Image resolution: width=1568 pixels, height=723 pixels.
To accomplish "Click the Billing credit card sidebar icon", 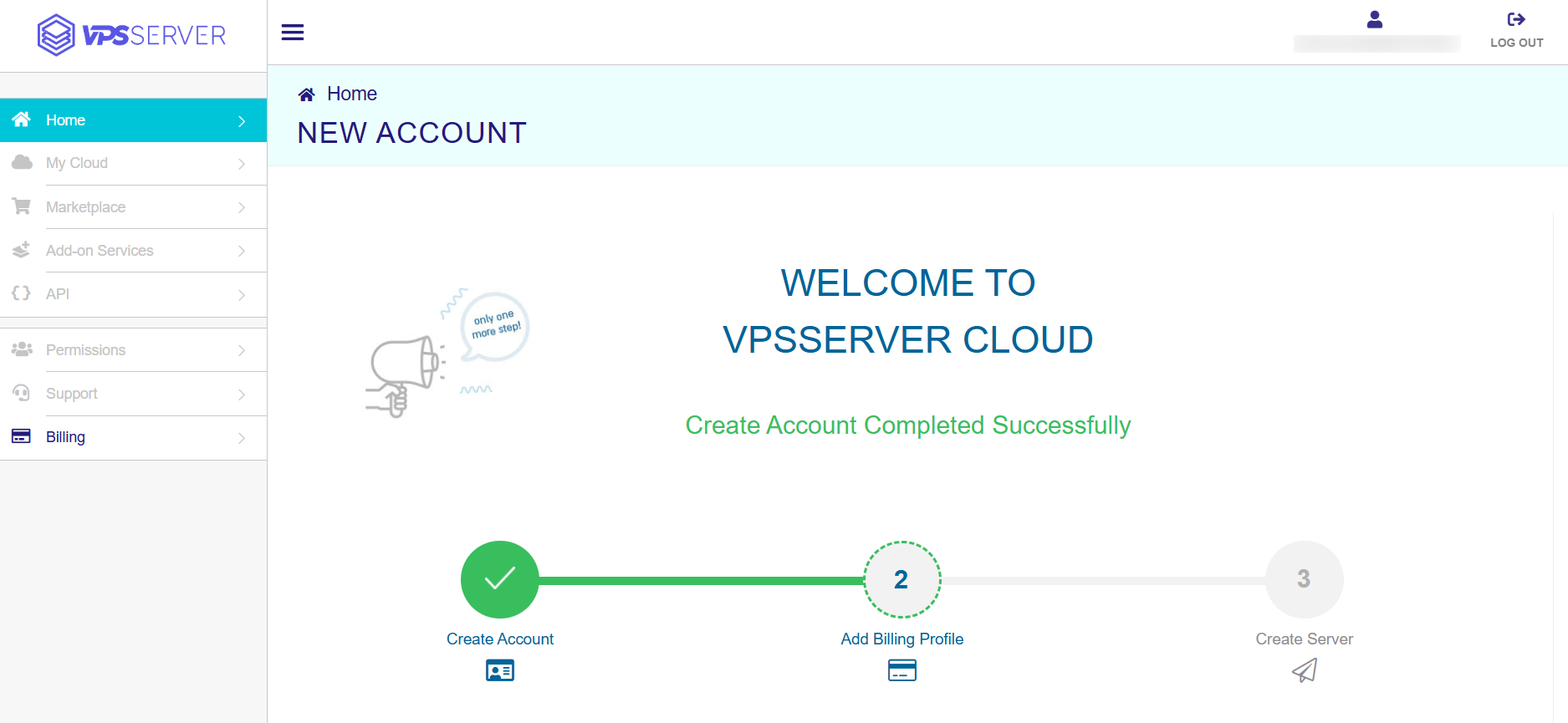I will point(22,436).
